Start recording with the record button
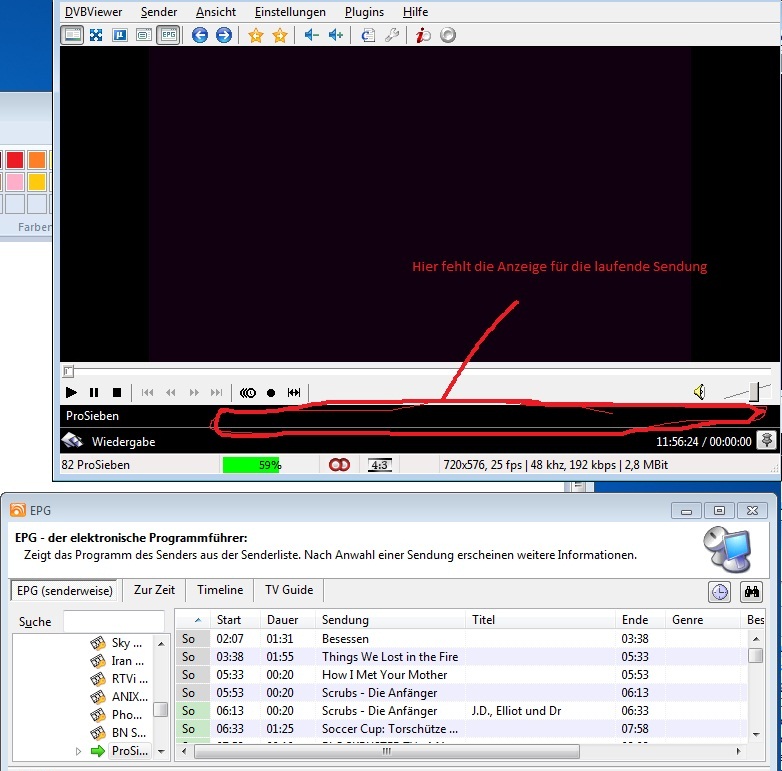The image size is (782, 771). [x=271, y=393]
